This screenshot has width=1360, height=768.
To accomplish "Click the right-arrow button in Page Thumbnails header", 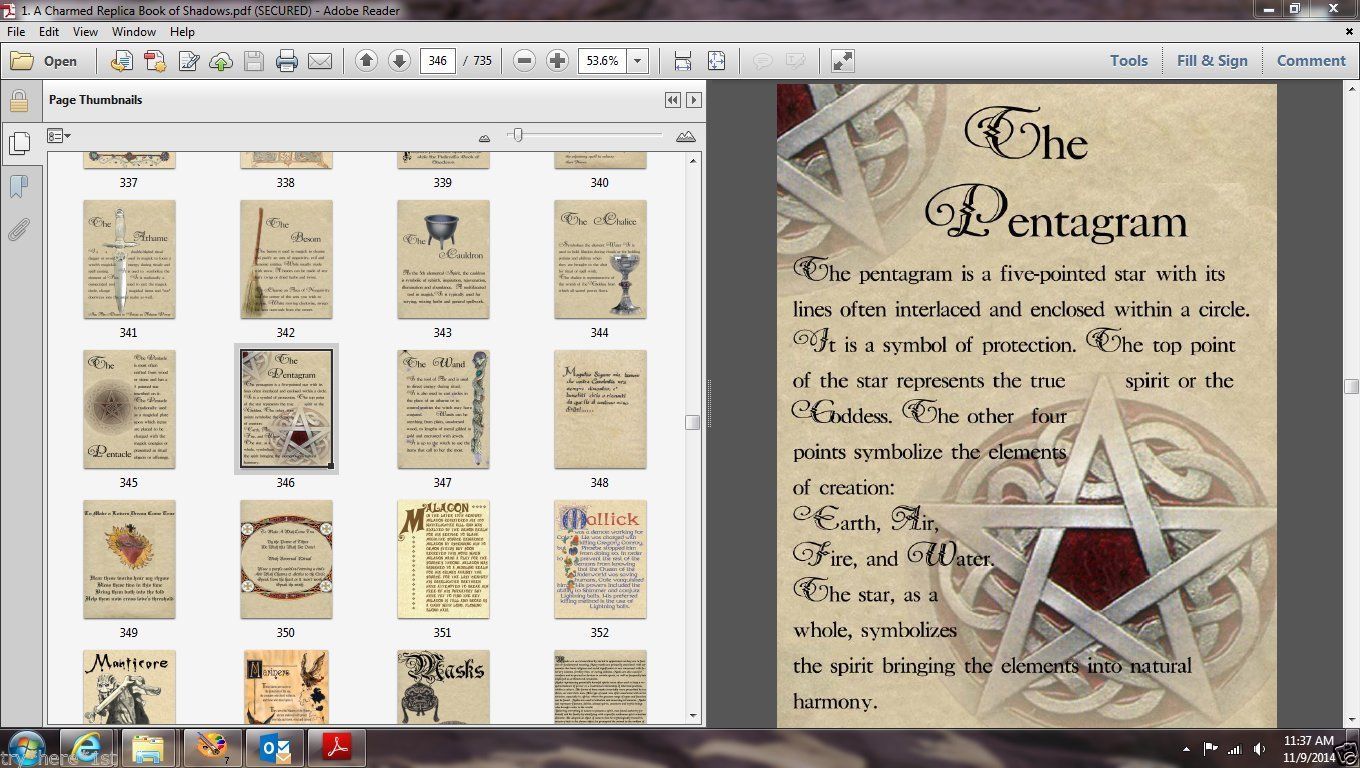I will pos(694,100).
